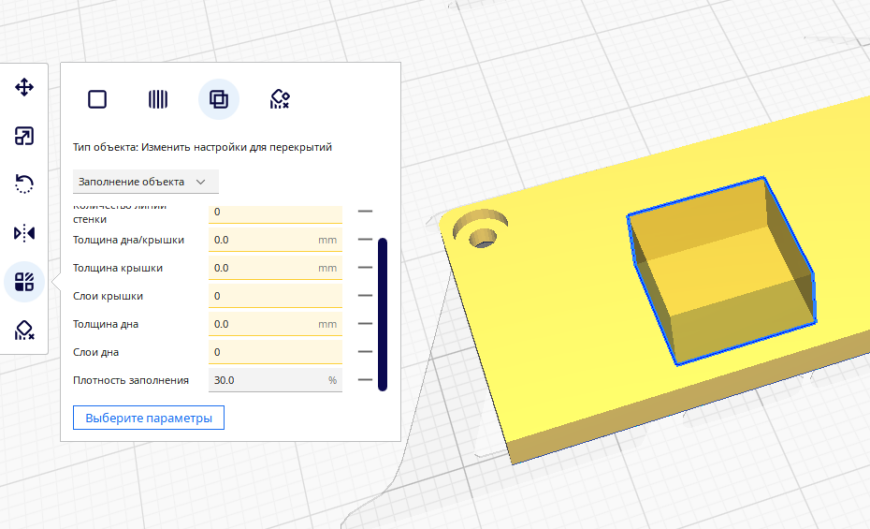870x529 pixels.
Task: Edit the Плотность заполнения percent field
Action: coord(275,380)
